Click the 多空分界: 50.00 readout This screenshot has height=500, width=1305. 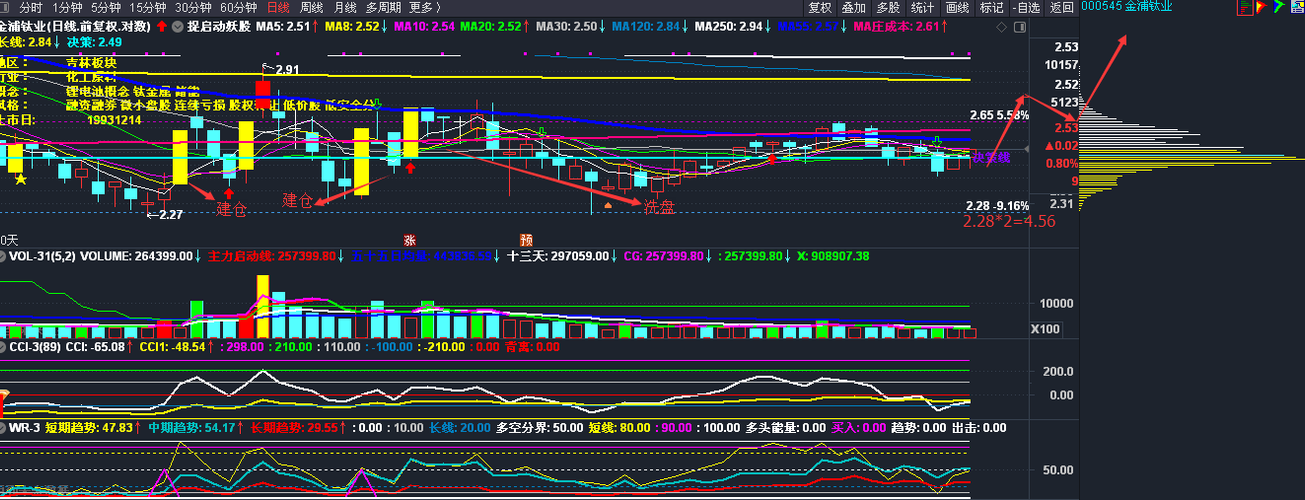pos(541,427)
